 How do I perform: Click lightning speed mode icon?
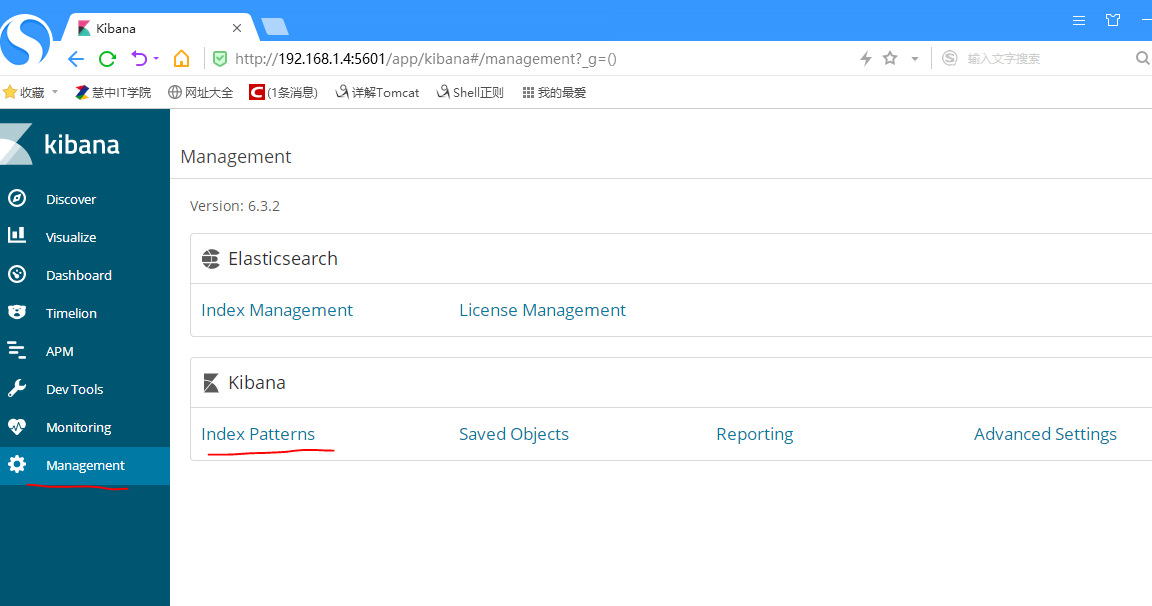click(x=866, y=59)
